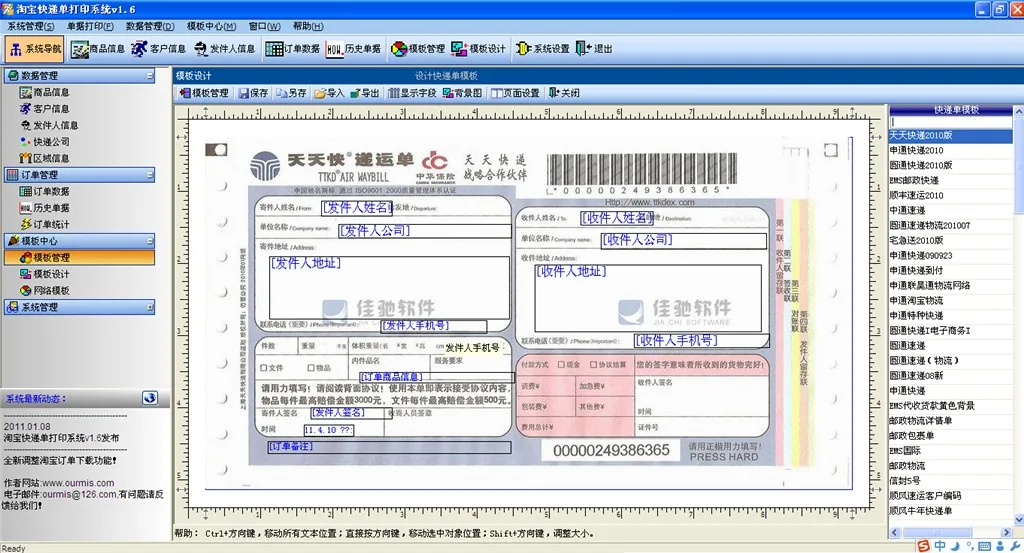This screenshot has height=553, width=1024.
Task: Click the template search input field
Action: [951, 122]
